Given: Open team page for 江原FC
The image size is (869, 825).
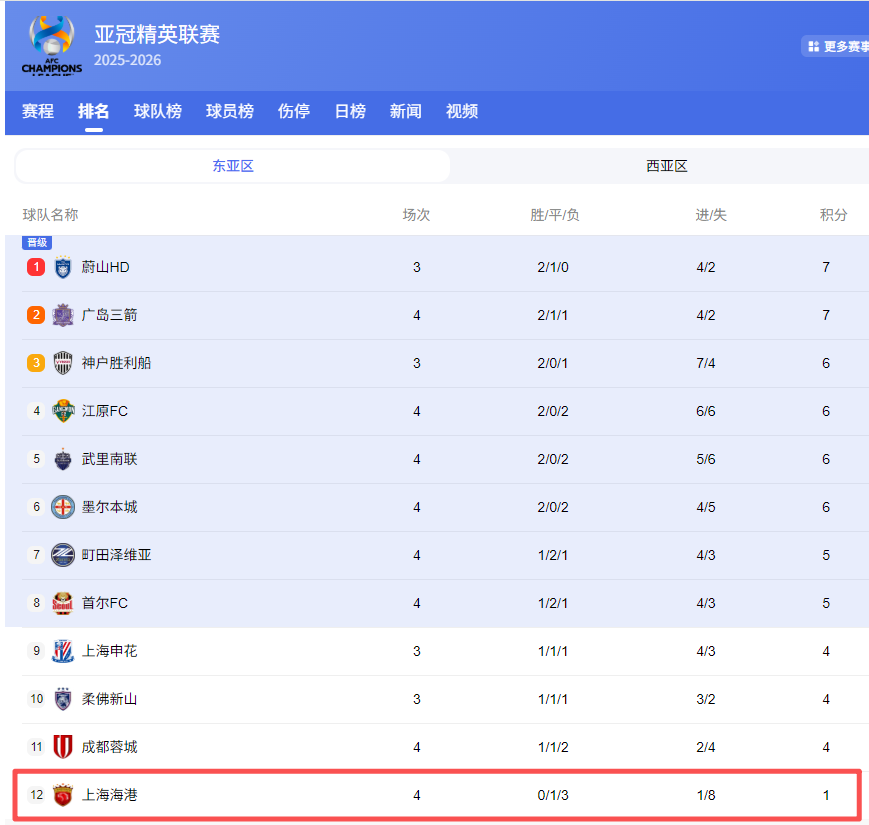Looking at the screenshot, I should pos(105,411).
